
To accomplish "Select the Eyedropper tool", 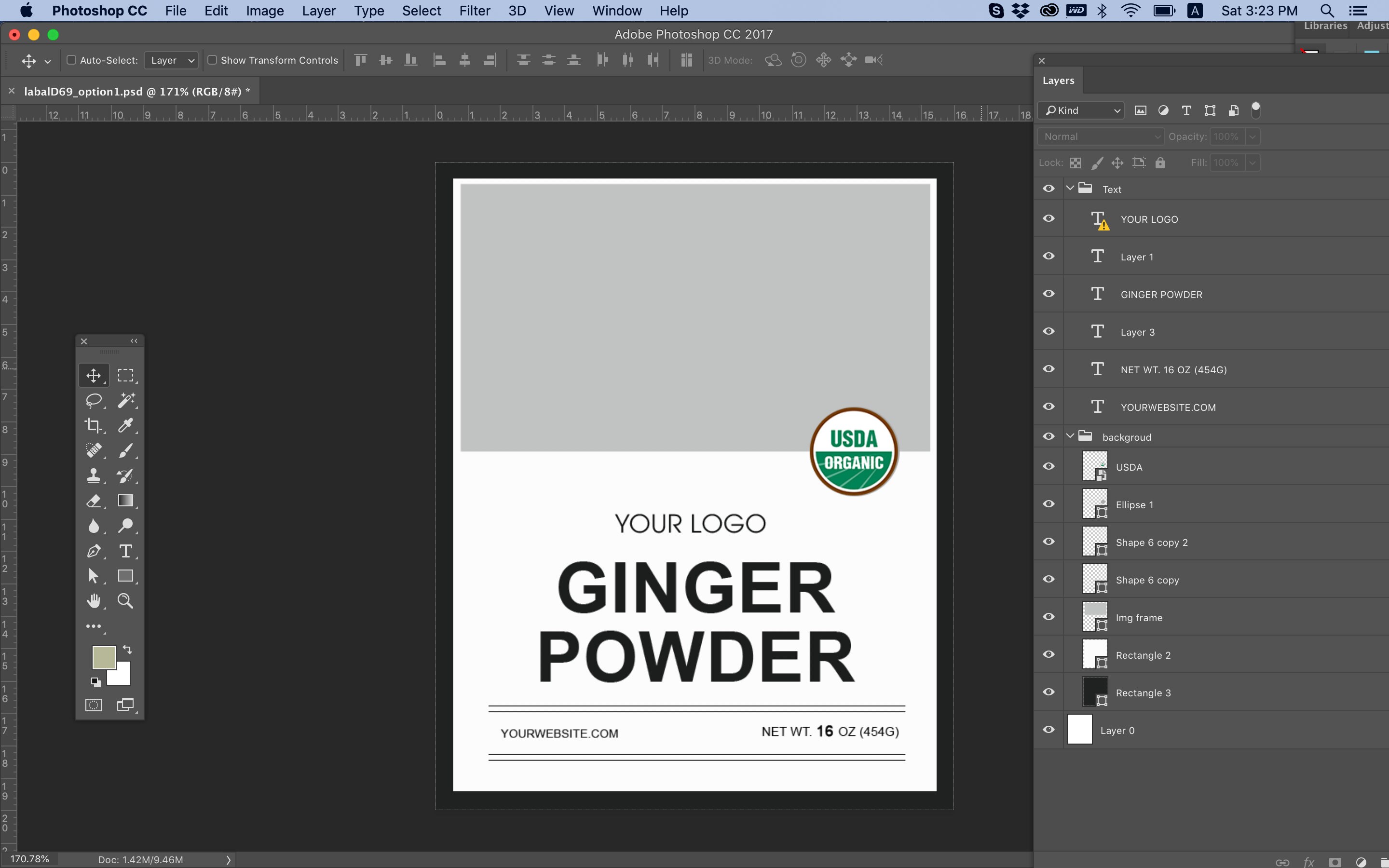I will 126,425.
